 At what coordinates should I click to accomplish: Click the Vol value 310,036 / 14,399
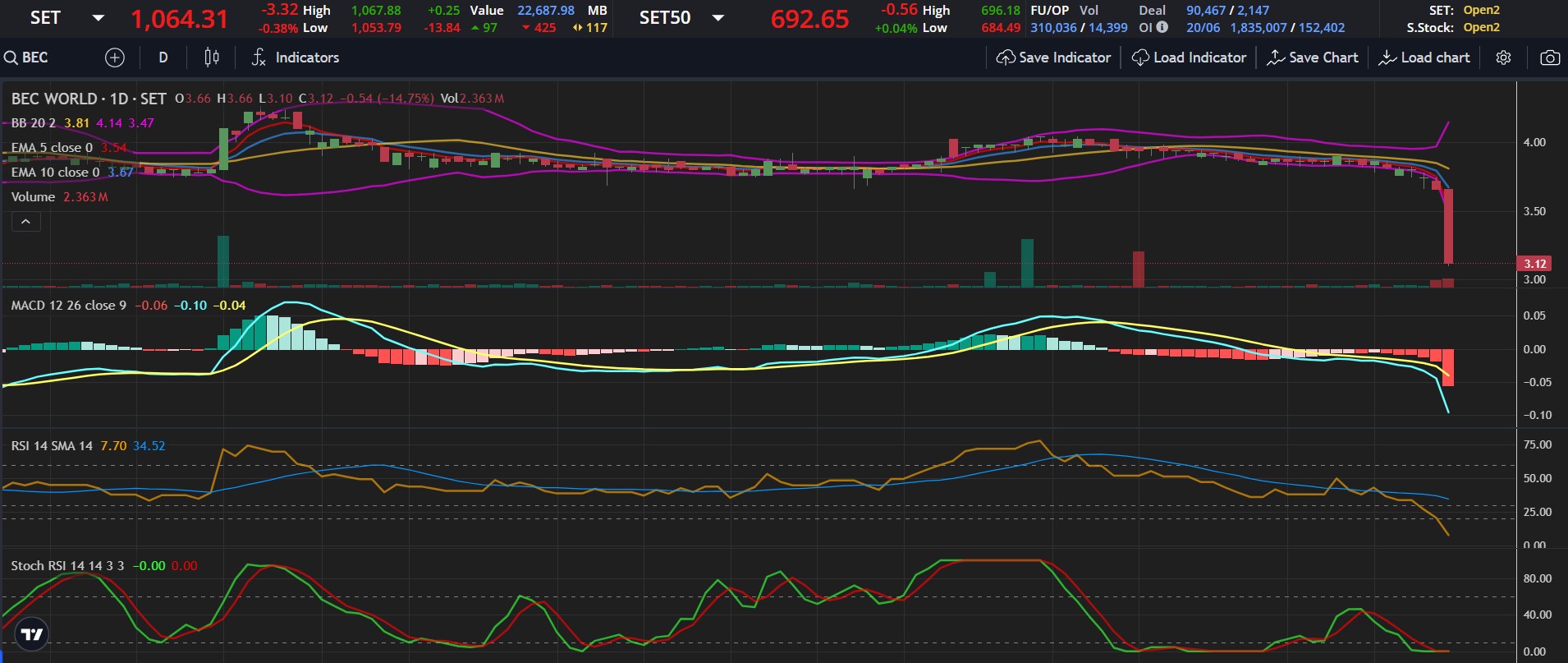pos(1079,27)
